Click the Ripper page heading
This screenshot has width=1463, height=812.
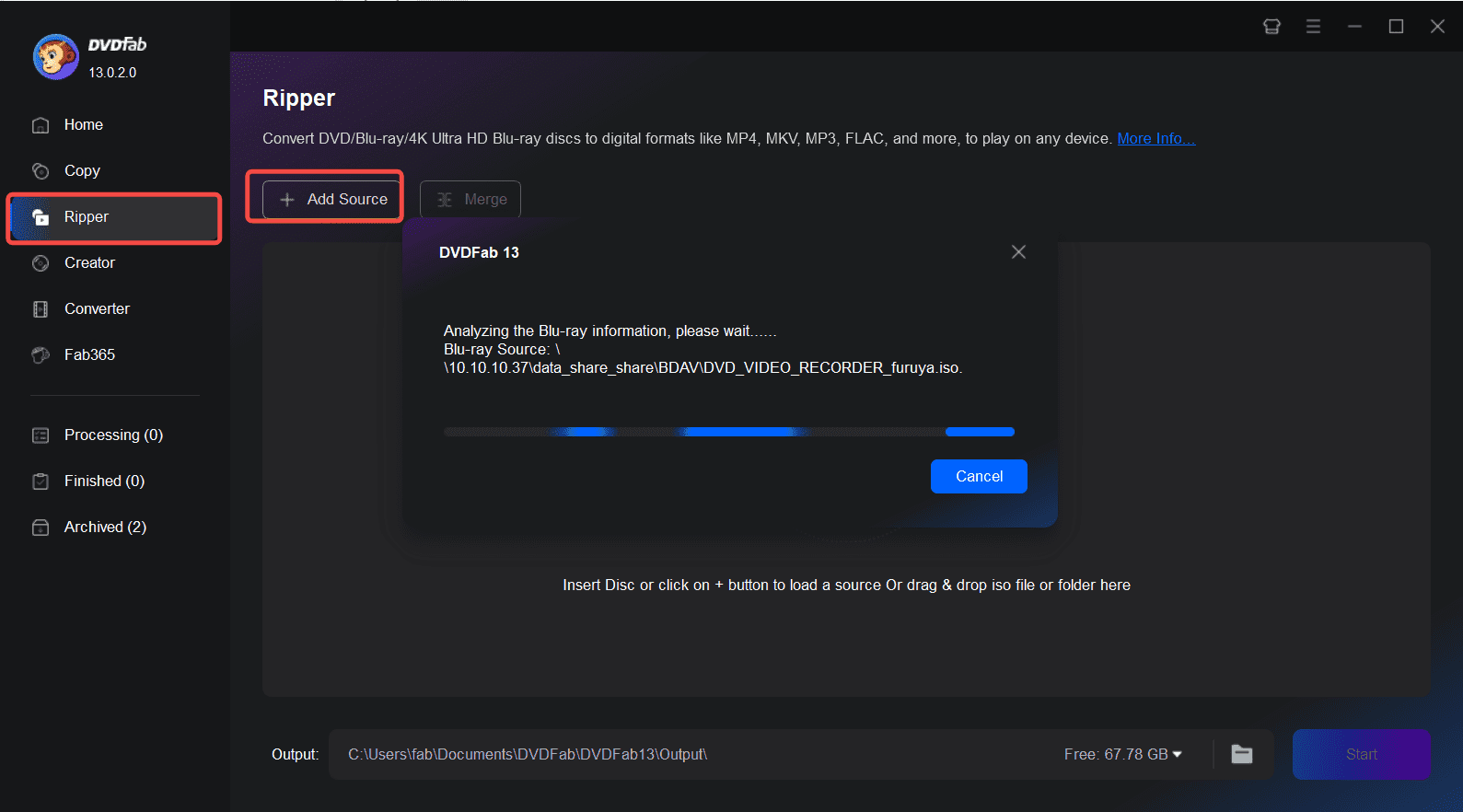[x=299, y=99]
